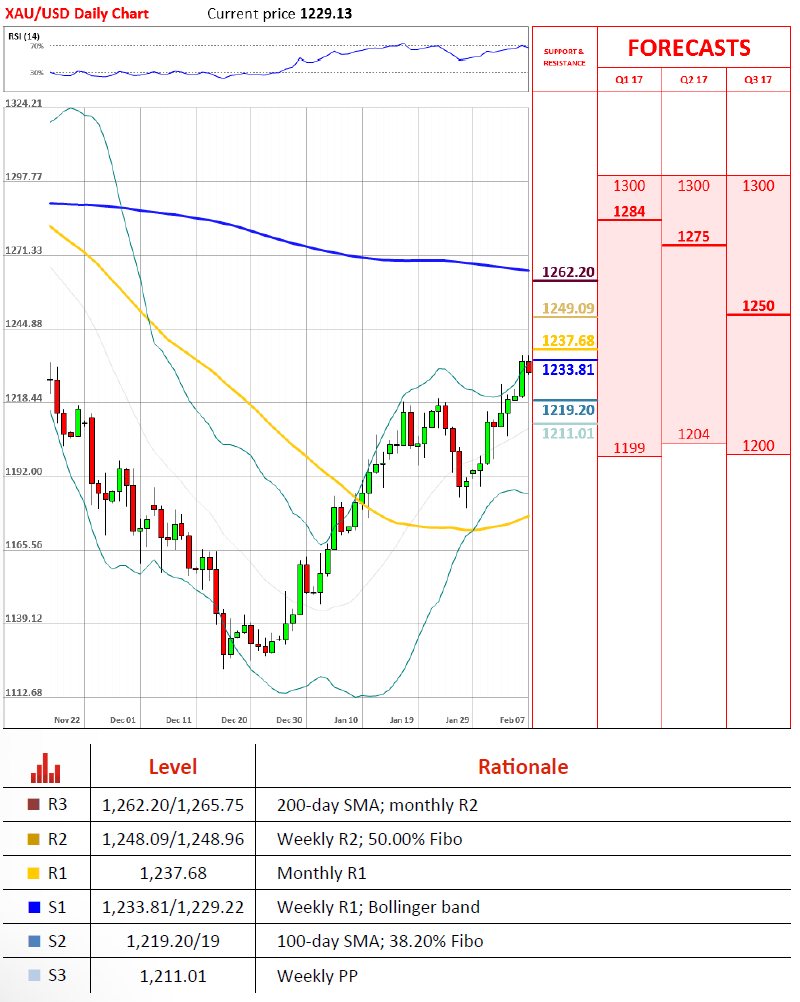Click the Q3 17 low forecast 1200
The width and height of the screenshot is (800, 1002).
coord(758,446)
